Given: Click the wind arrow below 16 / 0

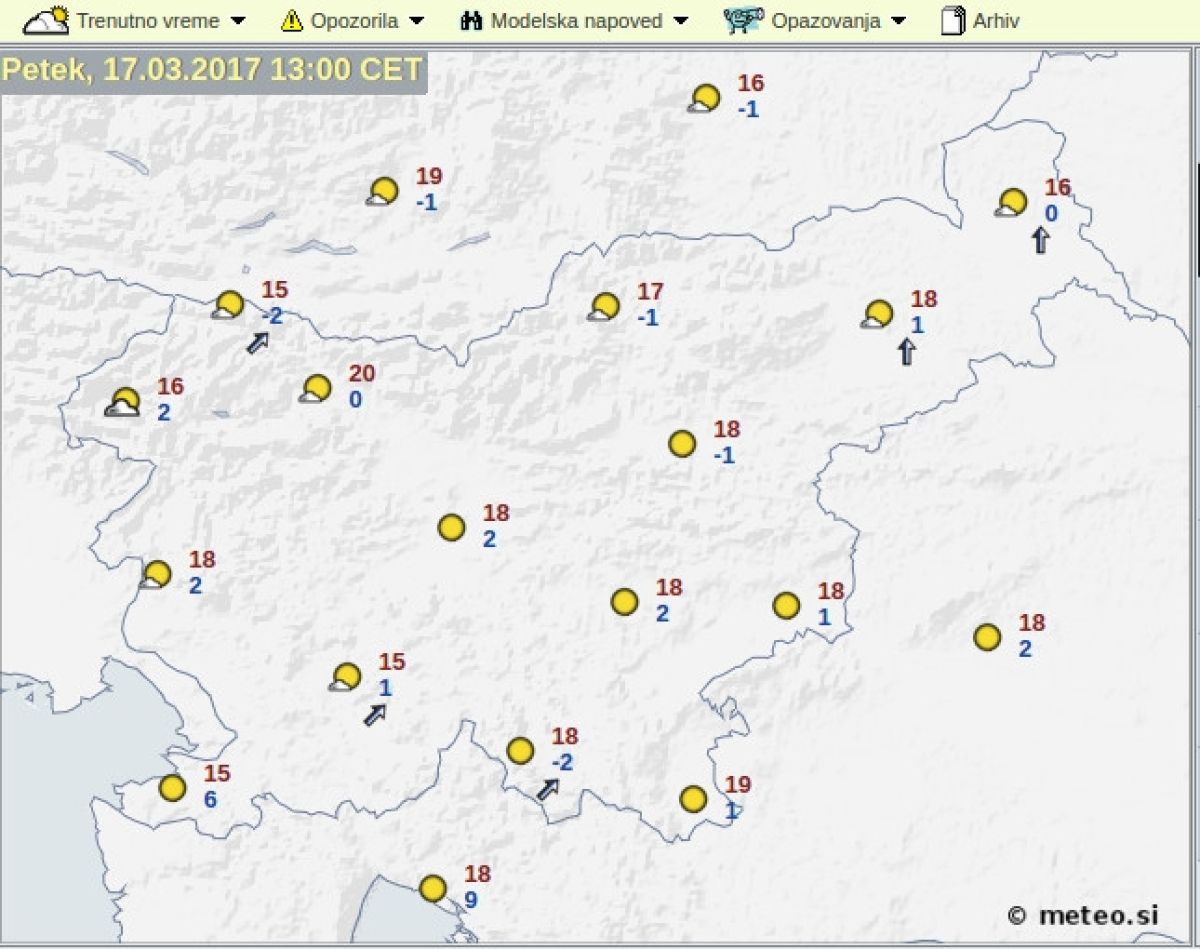Looking at the screenshot, I should [1040, 240].
